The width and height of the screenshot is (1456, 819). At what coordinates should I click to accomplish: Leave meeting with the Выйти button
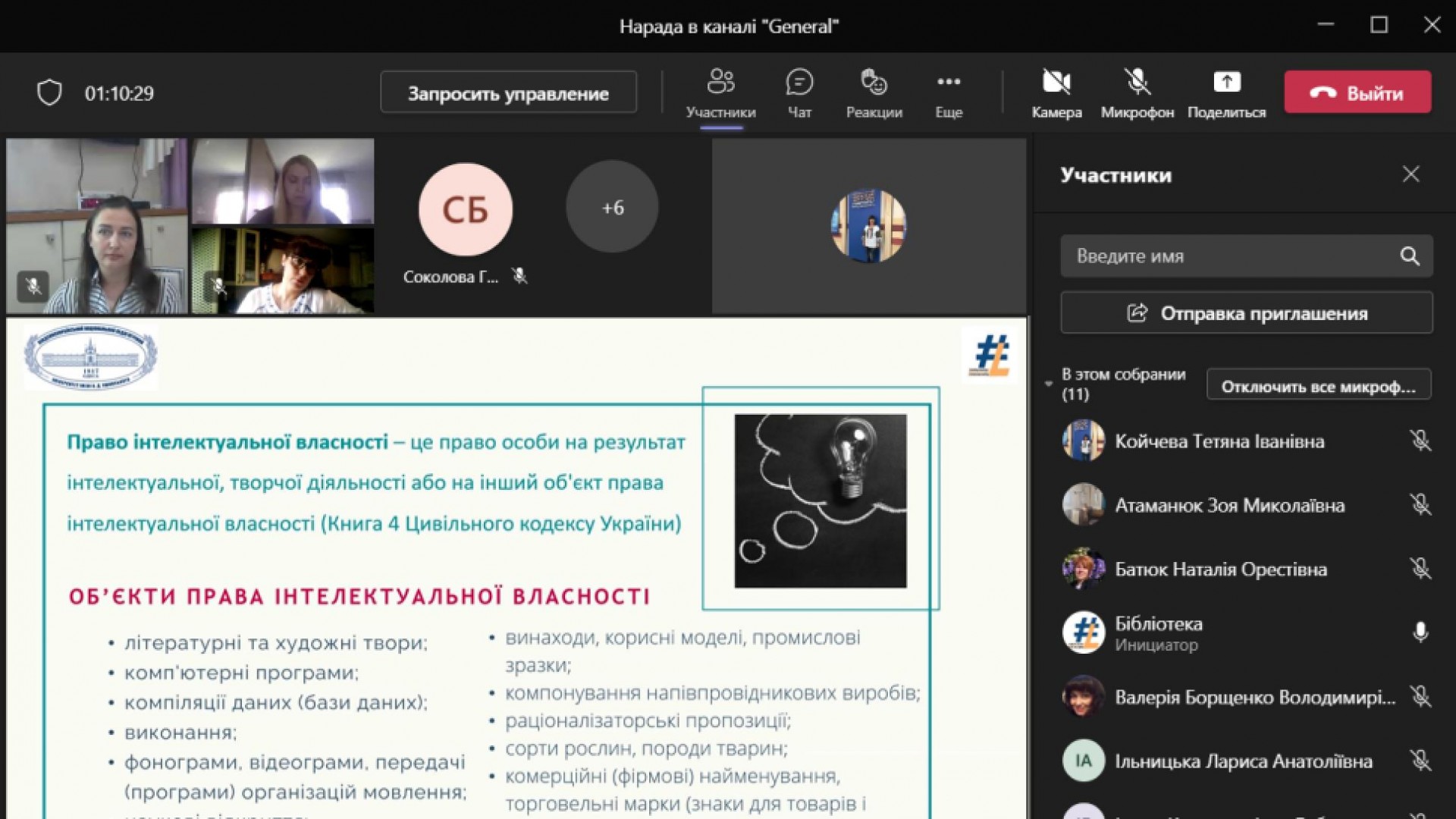click(1357, 93)
